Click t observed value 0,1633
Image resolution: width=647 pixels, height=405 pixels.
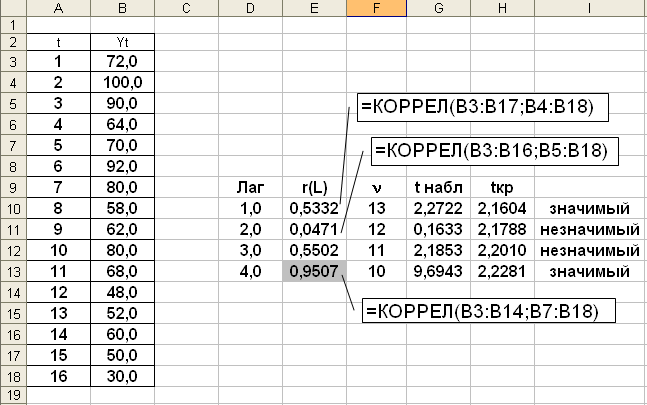click(x=438, y=230)
